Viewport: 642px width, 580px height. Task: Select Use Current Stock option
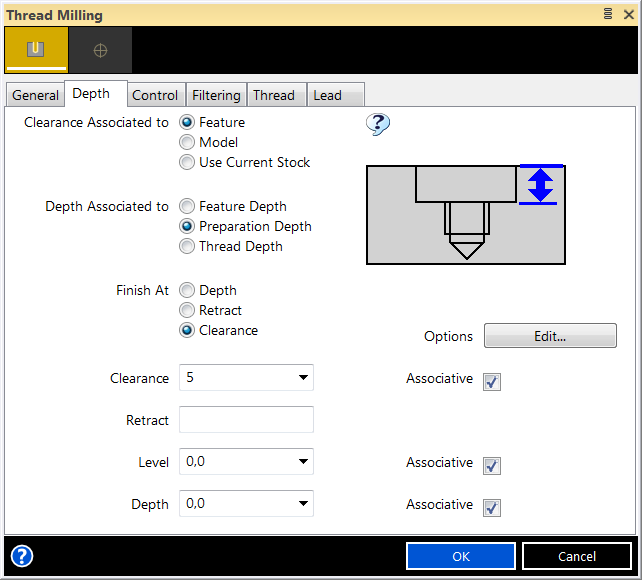[187, 162]
